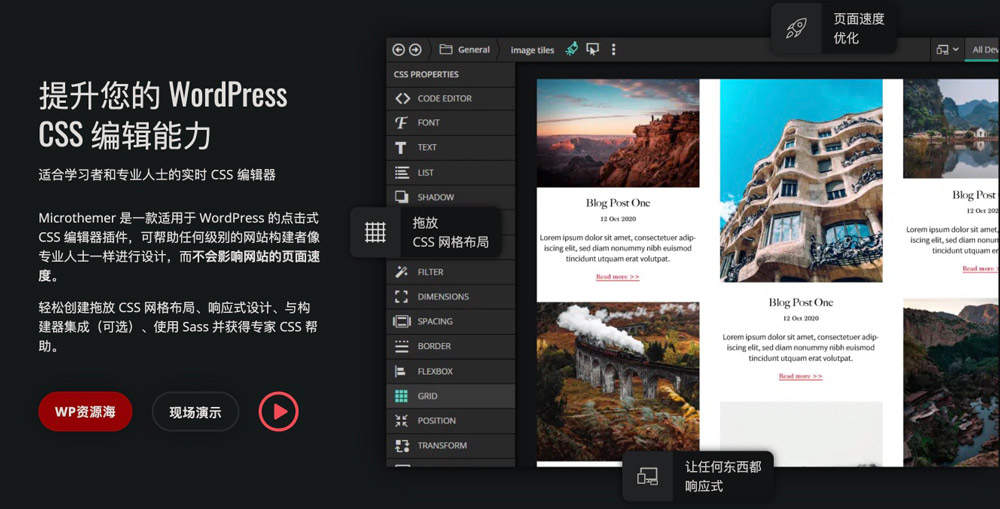Viewport: 1000px width, 509px height.
Task: Open the steam train viaduct image tile
Action: [617, 381]
